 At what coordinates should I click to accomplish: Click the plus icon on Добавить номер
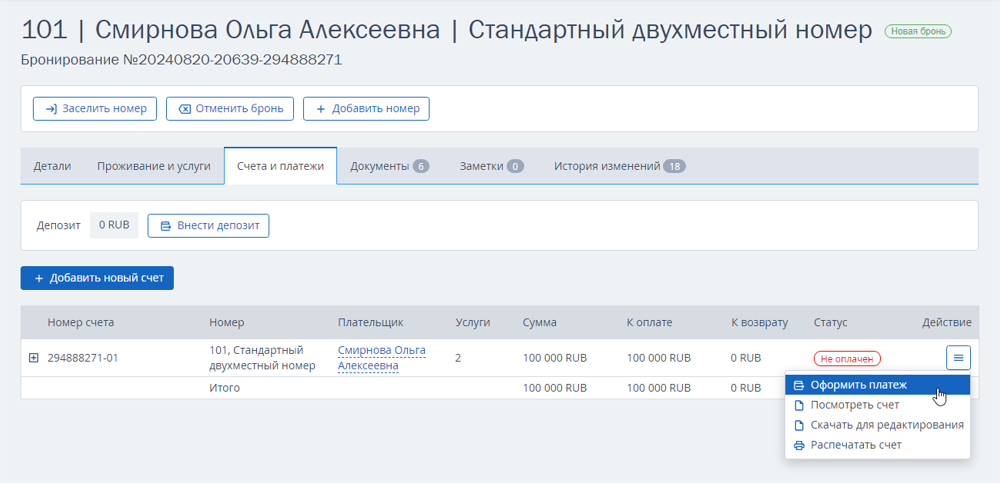coord(321,108)
